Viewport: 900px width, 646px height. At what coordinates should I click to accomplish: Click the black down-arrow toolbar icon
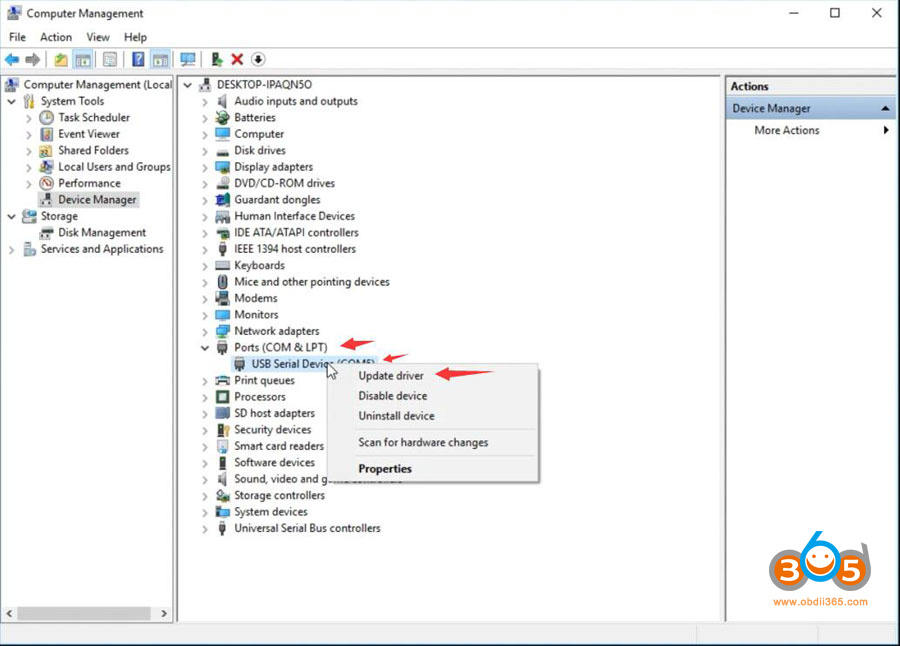[x=258, y=60]
